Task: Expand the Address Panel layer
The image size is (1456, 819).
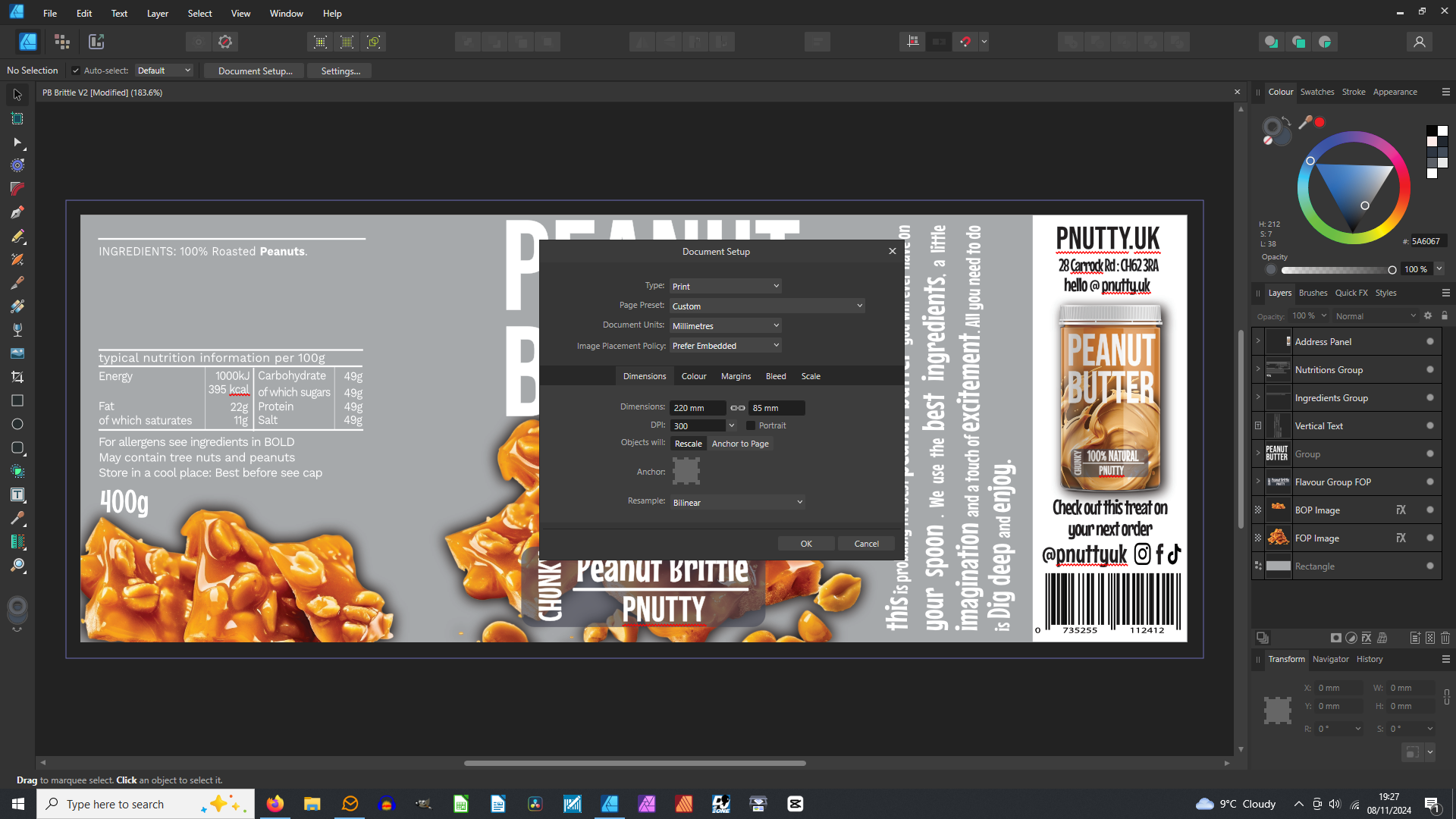Action: [x=1258, y=341]
